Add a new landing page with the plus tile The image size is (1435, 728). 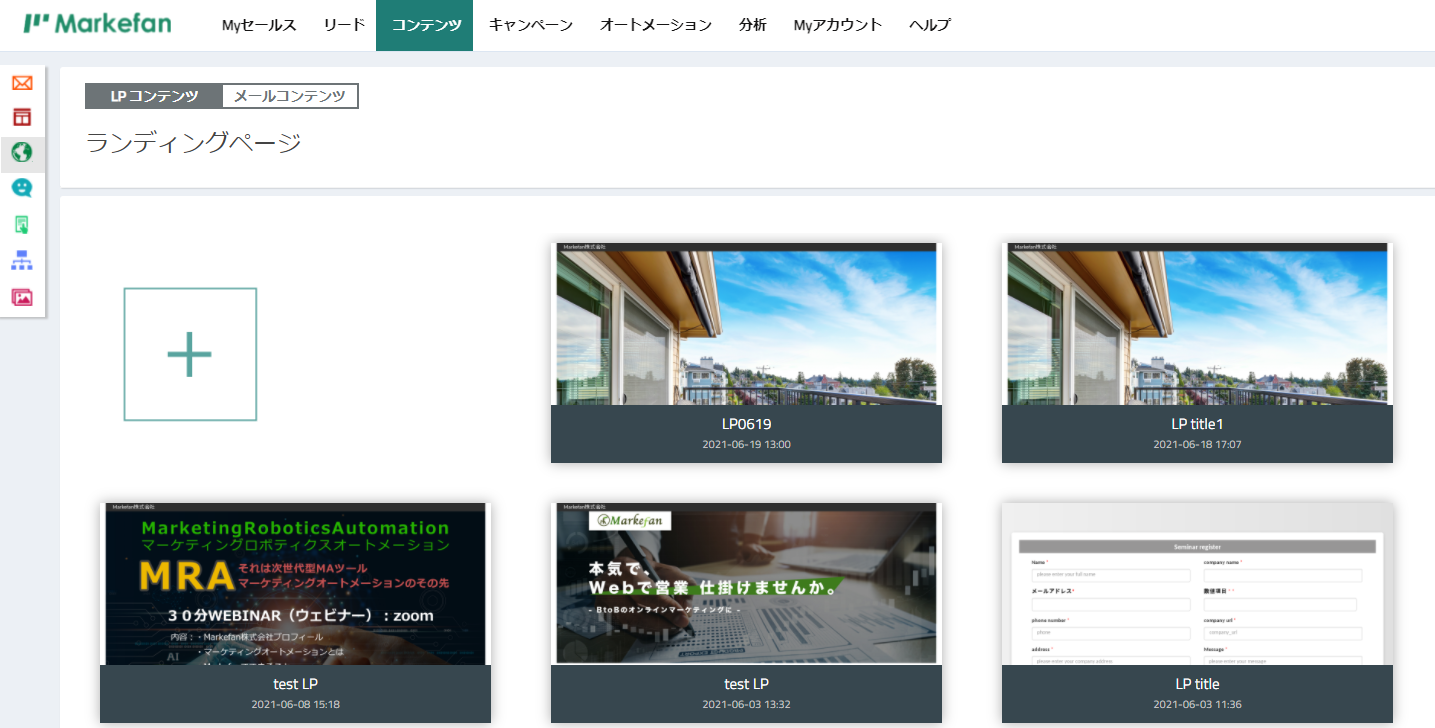190,354
